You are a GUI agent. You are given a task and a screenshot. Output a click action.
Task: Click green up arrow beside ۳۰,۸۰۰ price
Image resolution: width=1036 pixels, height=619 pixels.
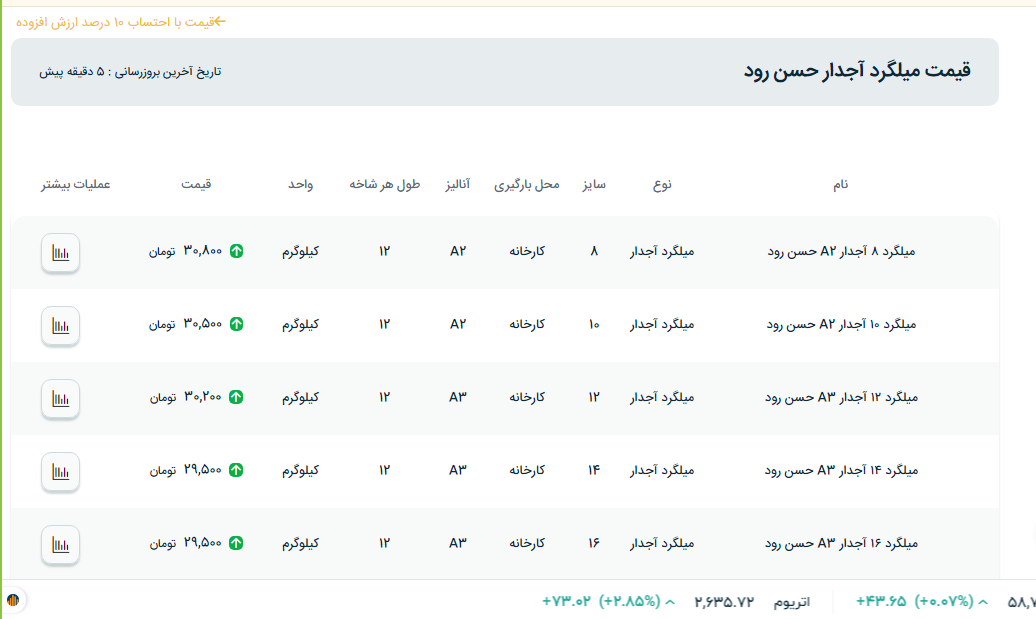click(236, 251)
